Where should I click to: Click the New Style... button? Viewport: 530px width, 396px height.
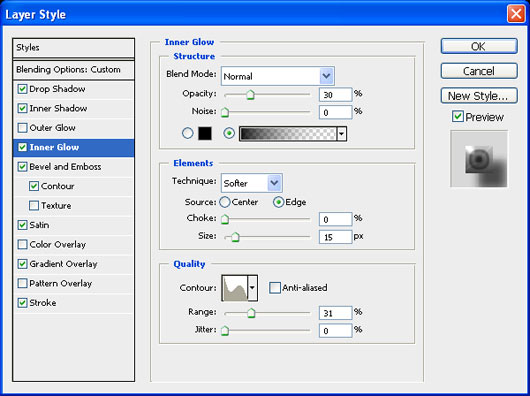click(479, 96)
